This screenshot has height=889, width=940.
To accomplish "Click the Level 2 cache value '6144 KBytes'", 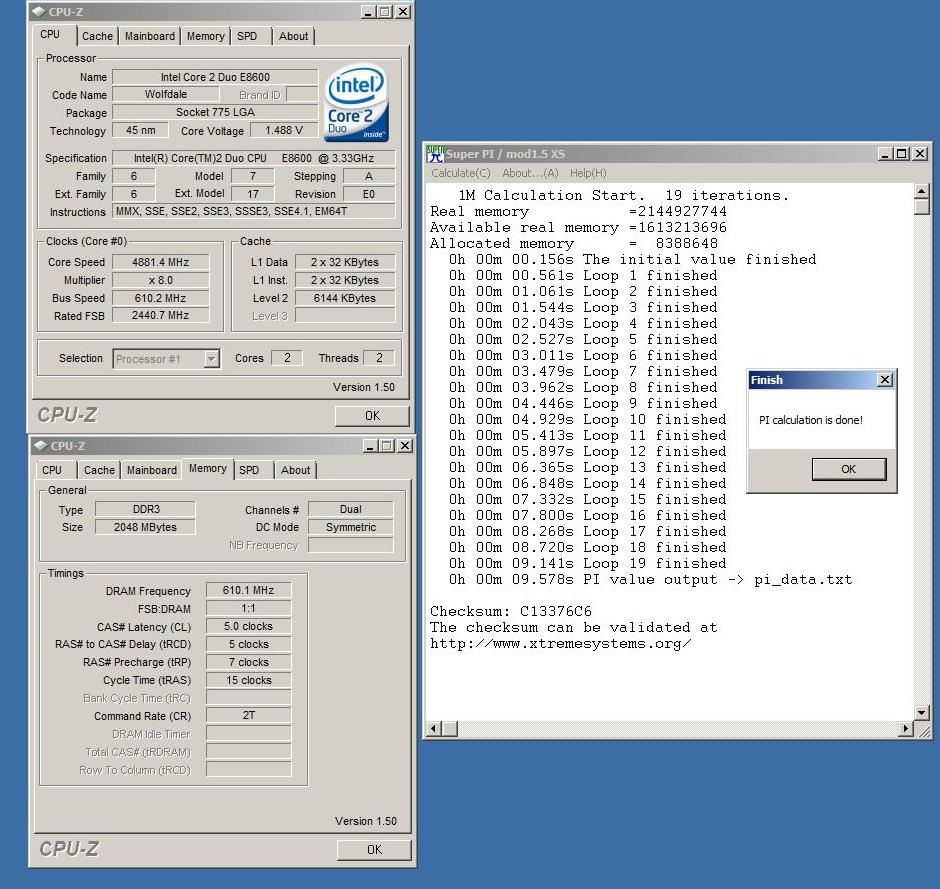I will pos(345,298).
